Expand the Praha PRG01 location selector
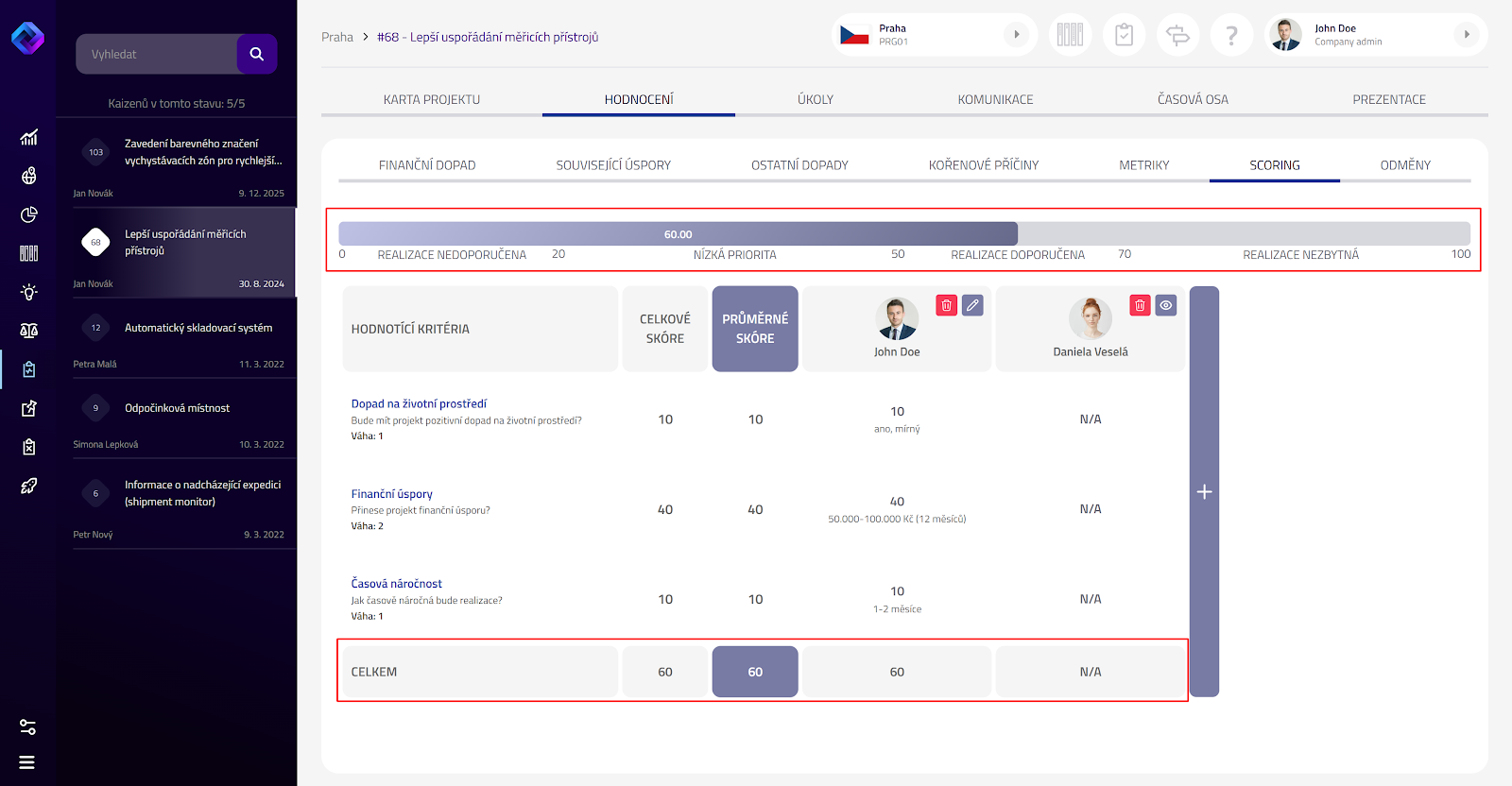This screenshot has height=786, width=1512. tap(1016, 35)
